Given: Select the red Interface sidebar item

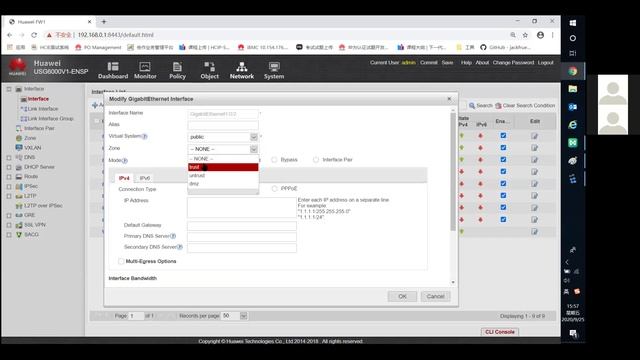Looking at the screenshot, I should click(38, 99).
